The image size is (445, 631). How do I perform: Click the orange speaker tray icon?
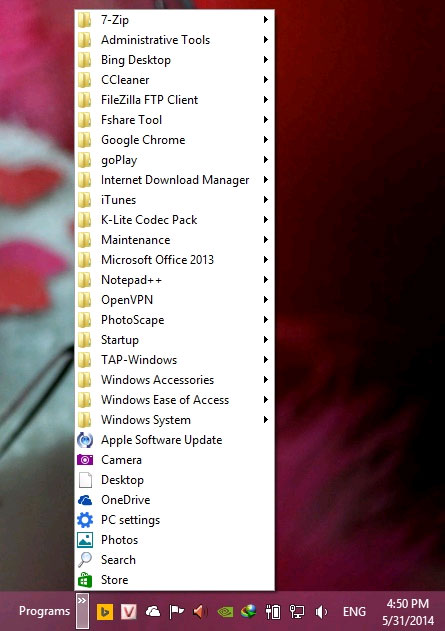200,612
